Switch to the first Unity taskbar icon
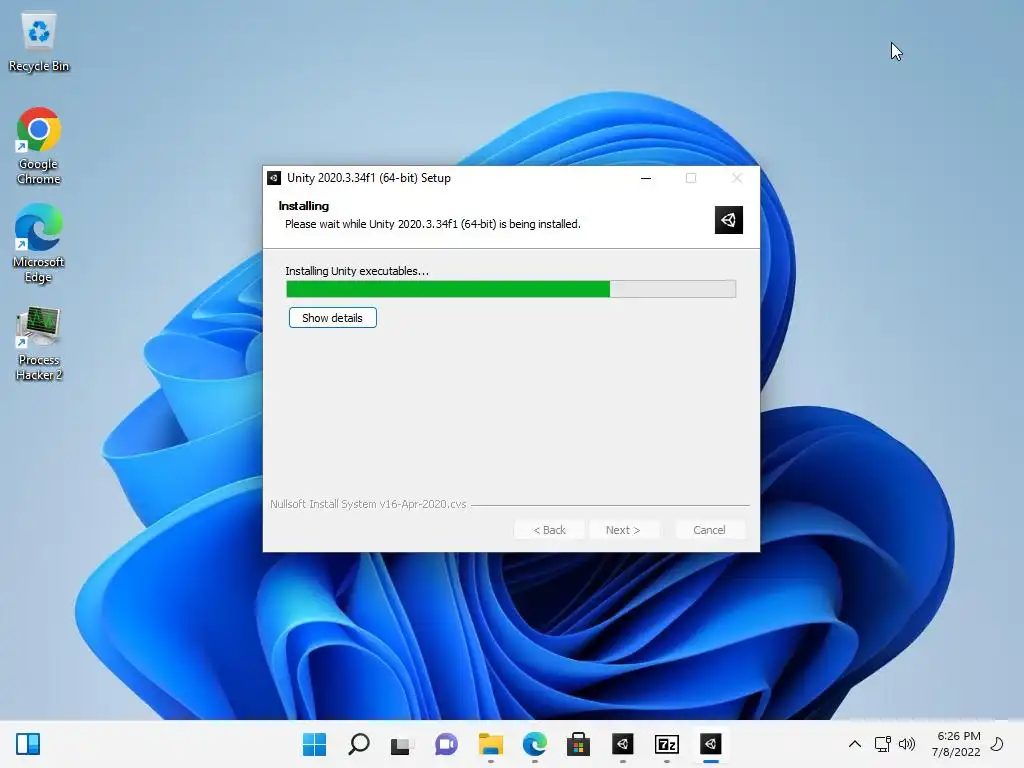1024x768 pixels. (622, 744)
